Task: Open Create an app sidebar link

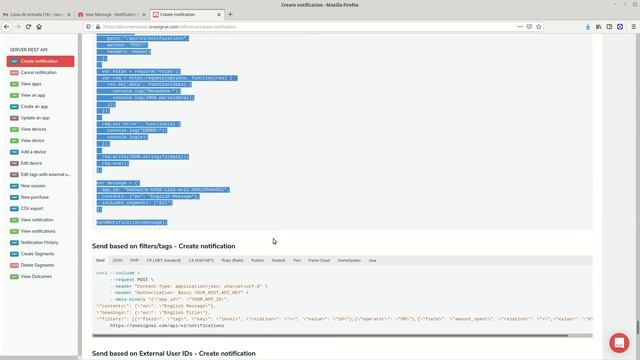Action: pyautogui.click(x=34, y=107)
